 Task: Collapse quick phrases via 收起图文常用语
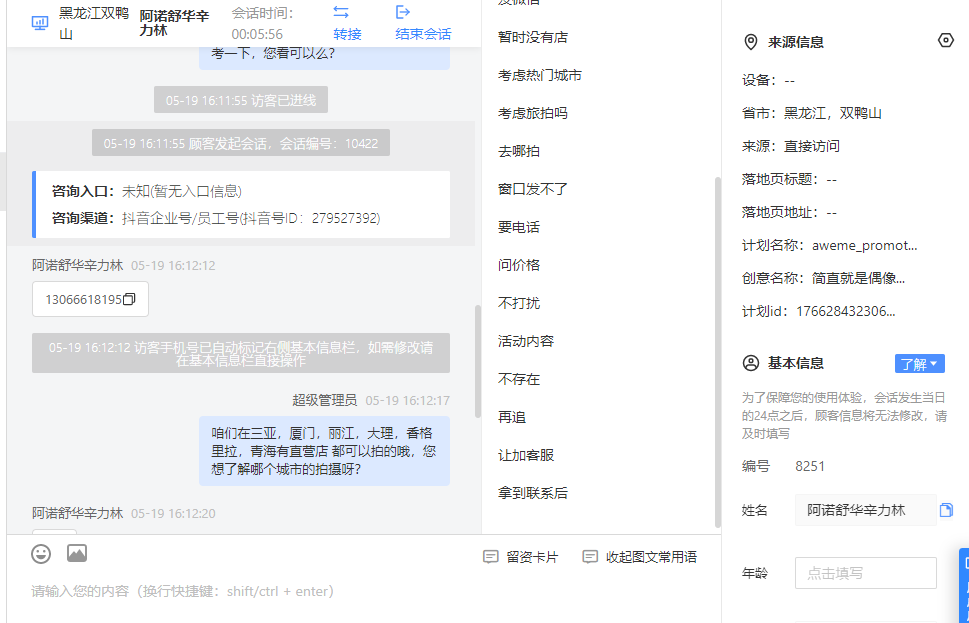[640, 557]
